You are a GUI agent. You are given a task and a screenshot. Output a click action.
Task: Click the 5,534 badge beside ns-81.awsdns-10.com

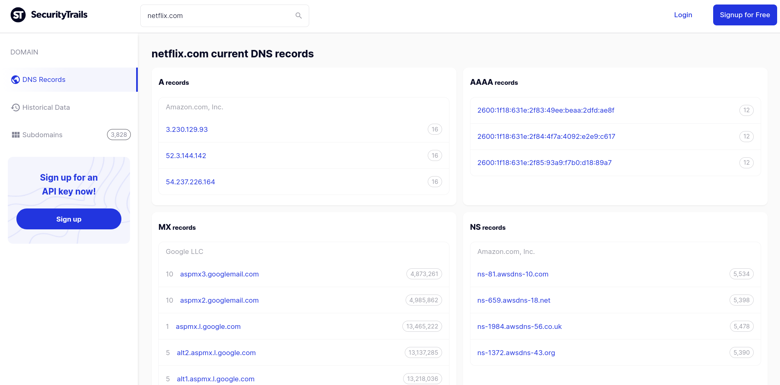742,274
